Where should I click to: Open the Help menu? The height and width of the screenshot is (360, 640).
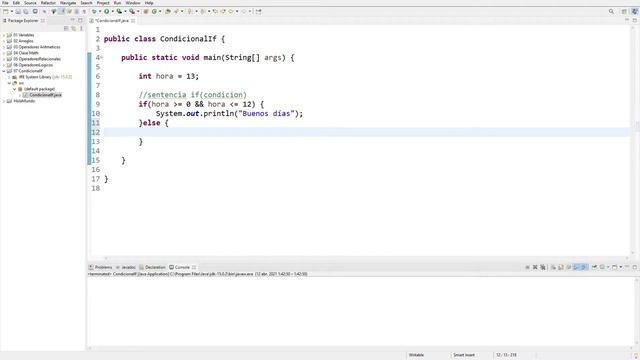tap(149, 3)
